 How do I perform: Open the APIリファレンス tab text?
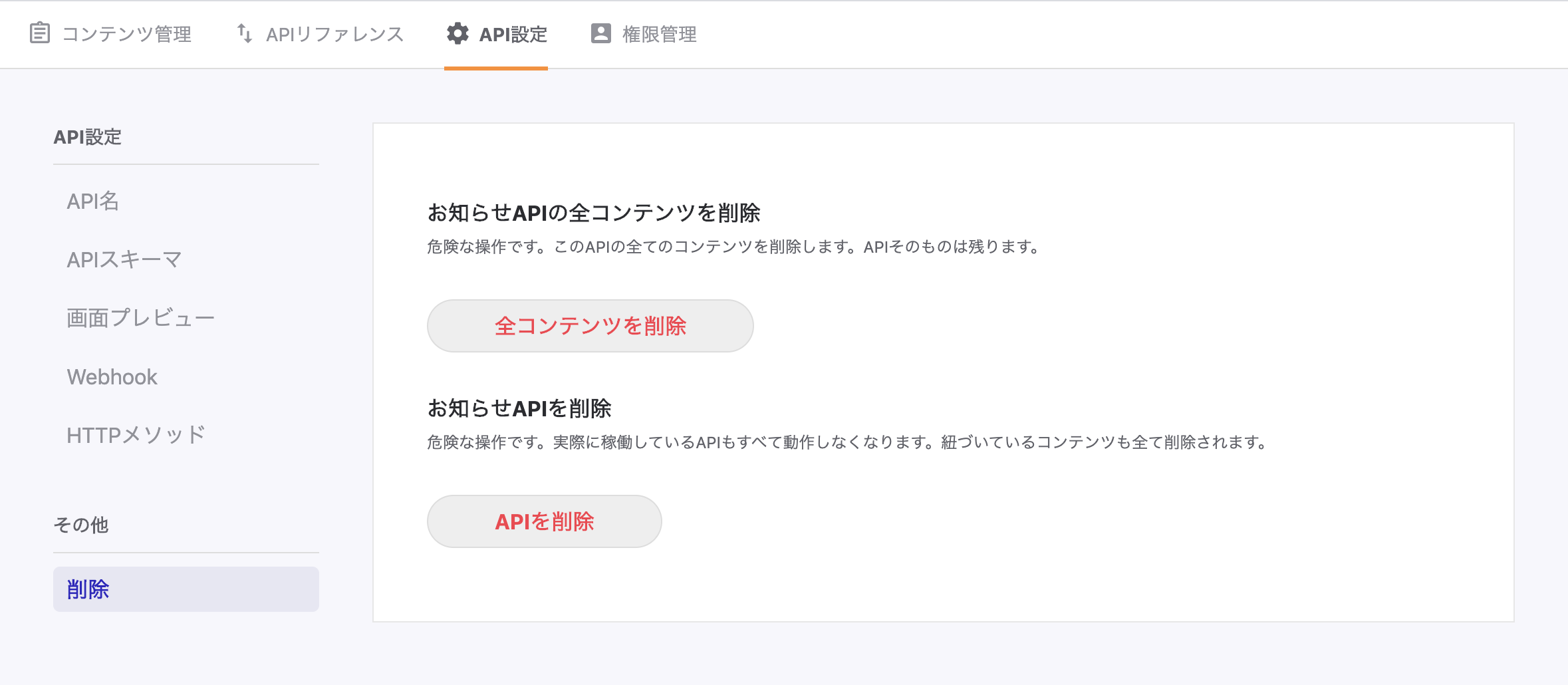coord(334,34)
